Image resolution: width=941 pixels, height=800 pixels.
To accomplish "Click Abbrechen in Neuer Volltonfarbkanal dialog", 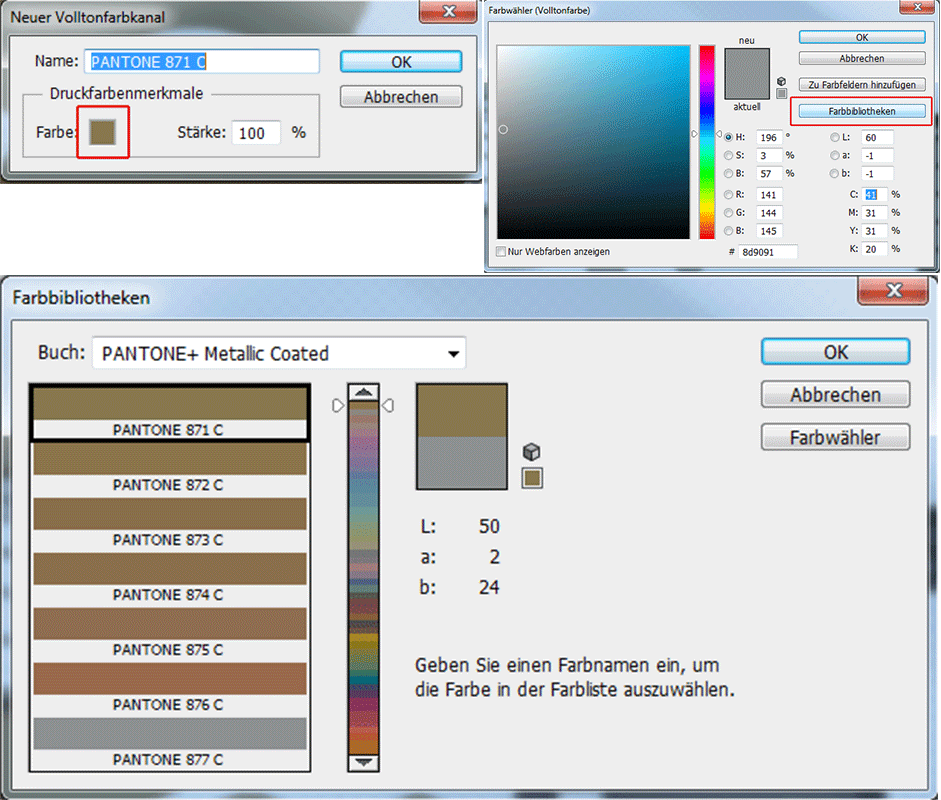I will click(401, 97).
